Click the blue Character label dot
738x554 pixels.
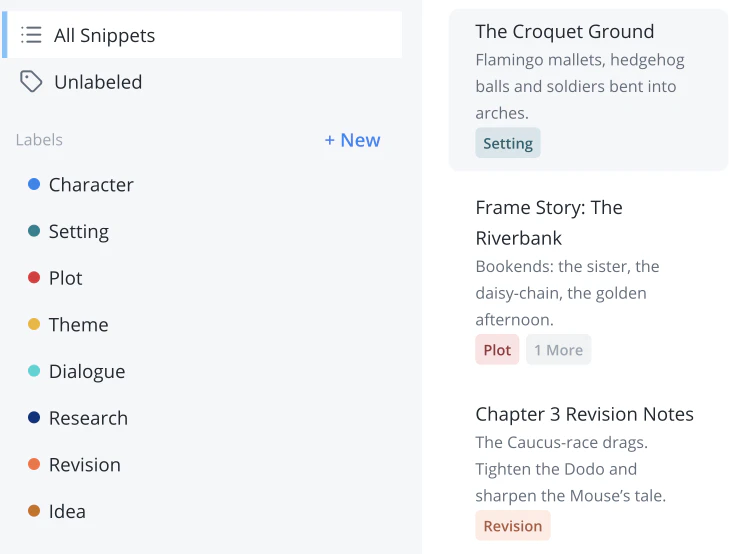[34, 184]
